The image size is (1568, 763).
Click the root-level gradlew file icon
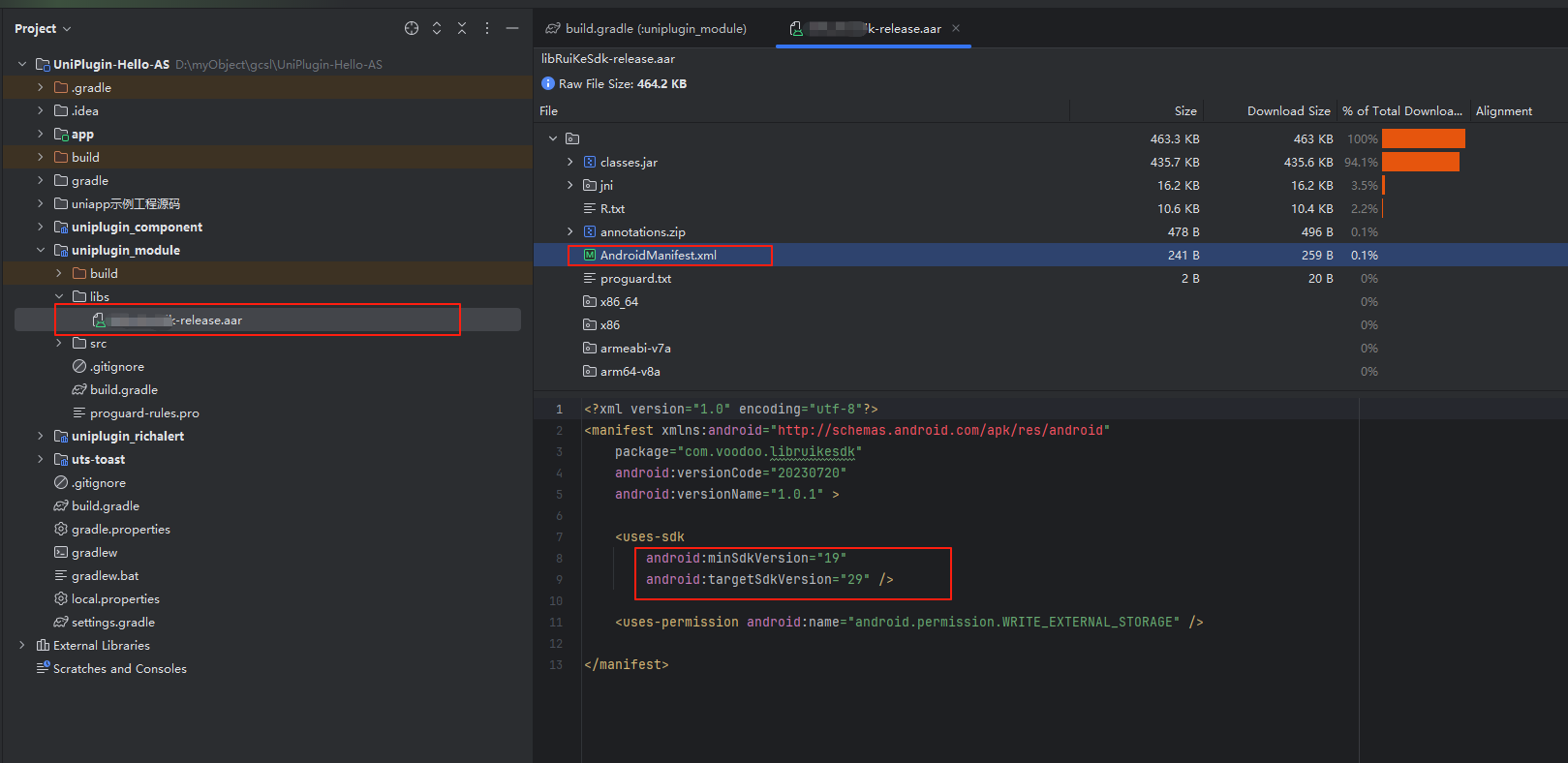61,552
